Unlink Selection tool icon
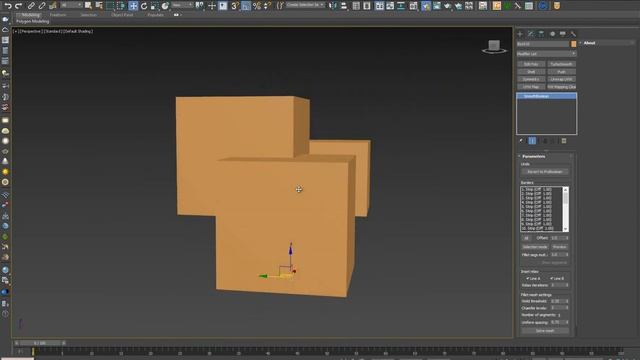The image size is (640, 360). (42, 6)
